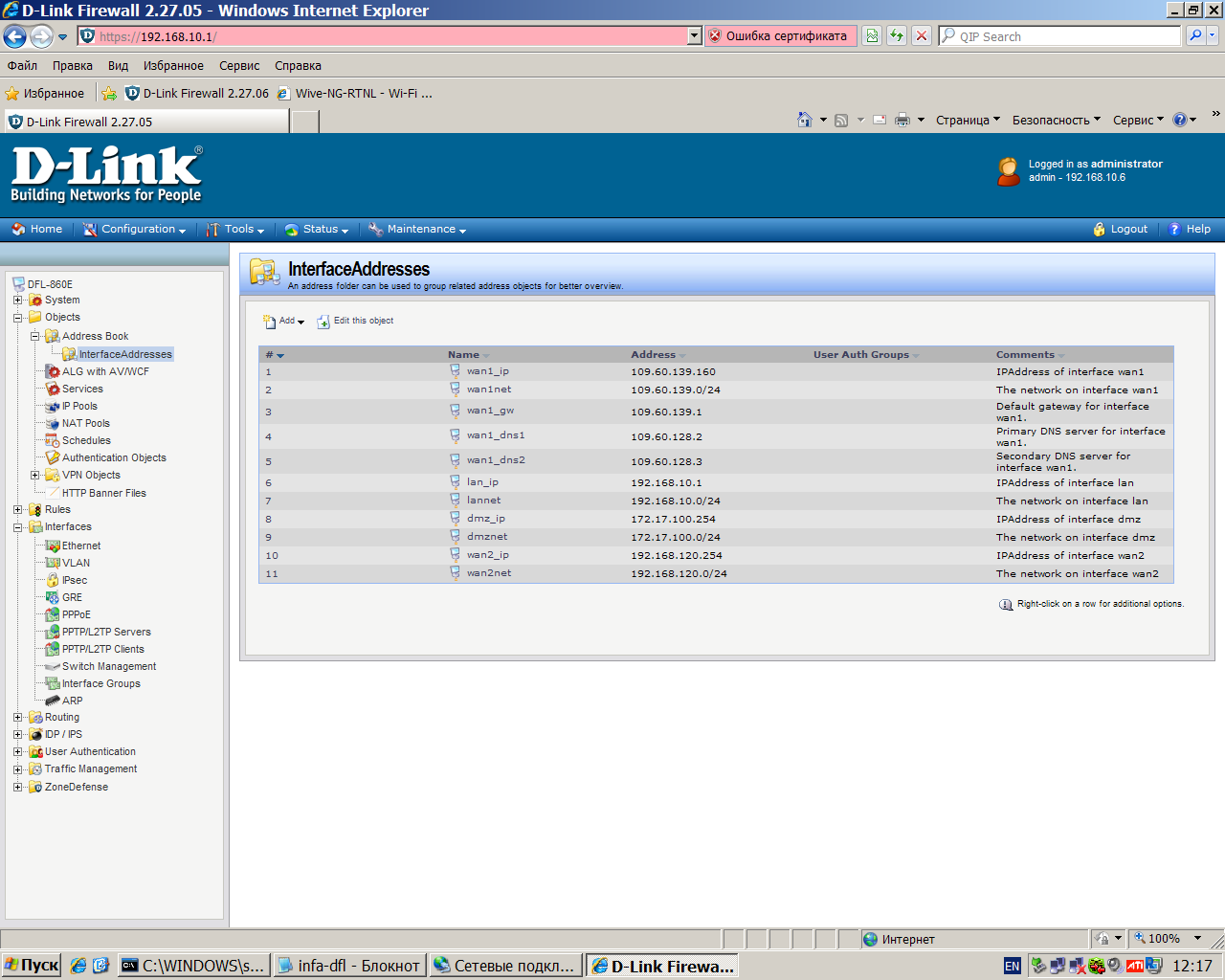
Task: Expand the IDP / IPS node
Action: pos(17,734)
